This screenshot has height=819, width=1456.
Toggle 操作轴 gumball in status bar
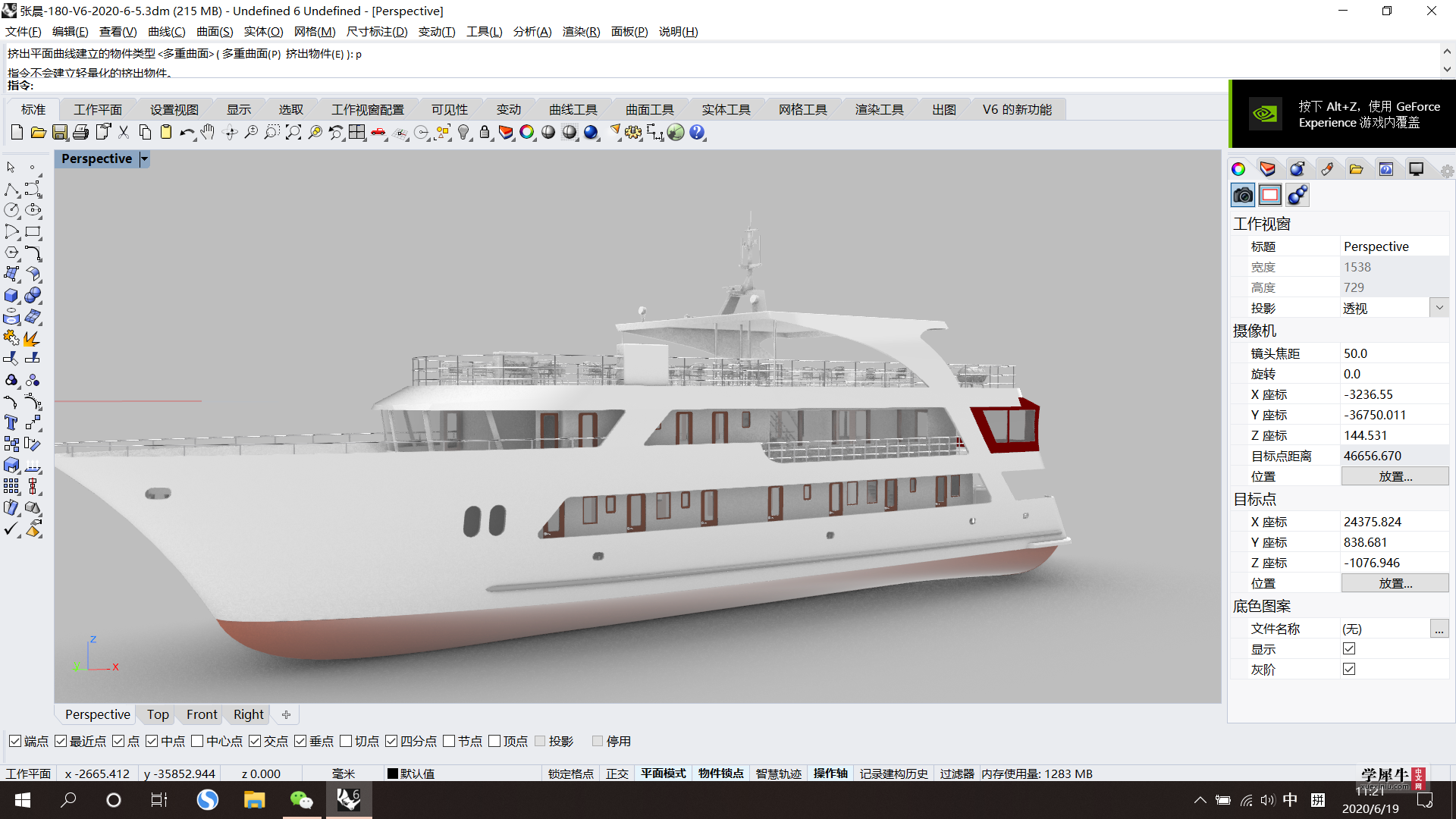point(830,773)
